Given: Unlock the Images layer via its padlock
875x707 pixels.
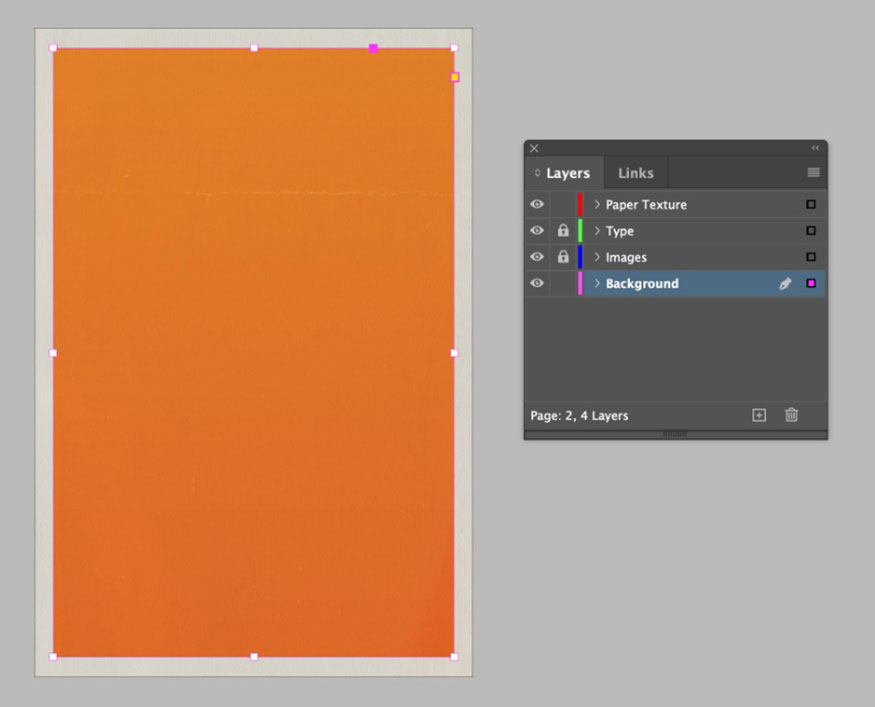Looking at the screenshot, I should pyautogui.click(x=563, y=256).
